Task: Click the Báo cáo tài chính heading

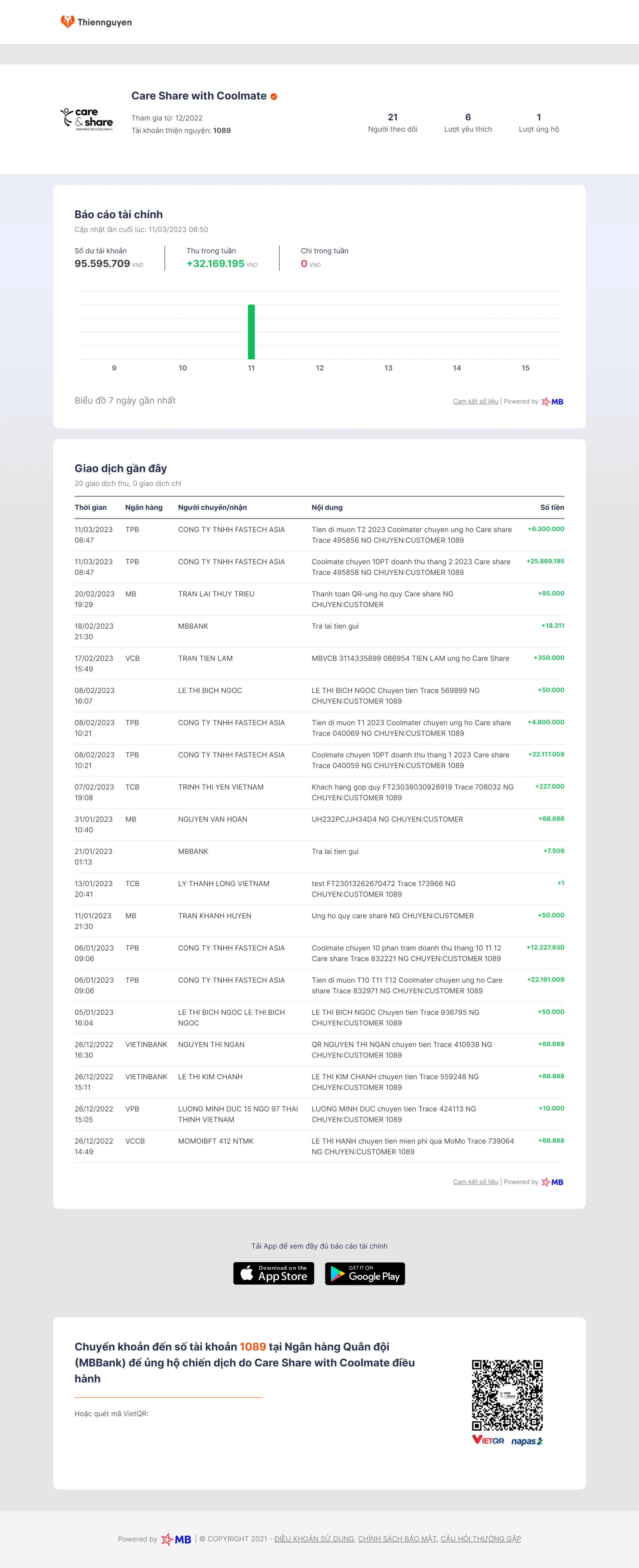Action: pos(119,214)
